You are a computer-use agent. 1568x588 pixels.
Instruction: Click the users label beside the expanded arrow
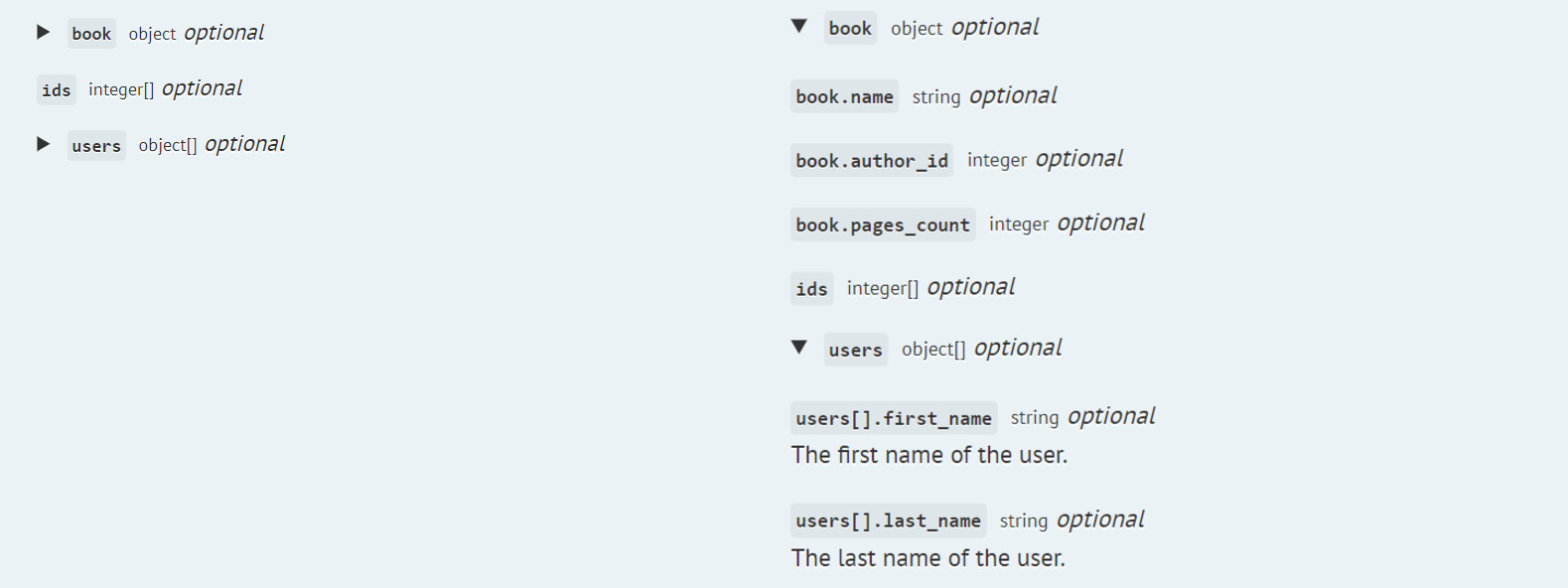coord(855,350)
